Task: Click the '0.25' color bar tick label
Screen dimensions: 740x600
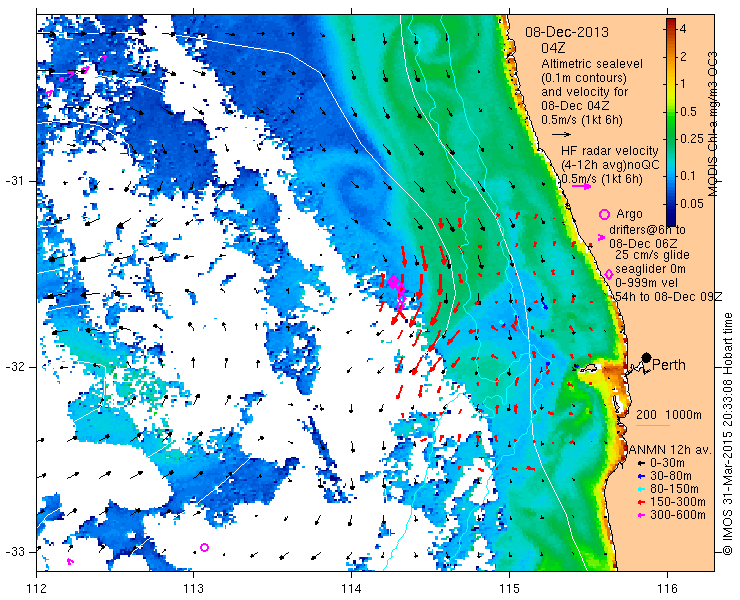Action: pos(691,138)
